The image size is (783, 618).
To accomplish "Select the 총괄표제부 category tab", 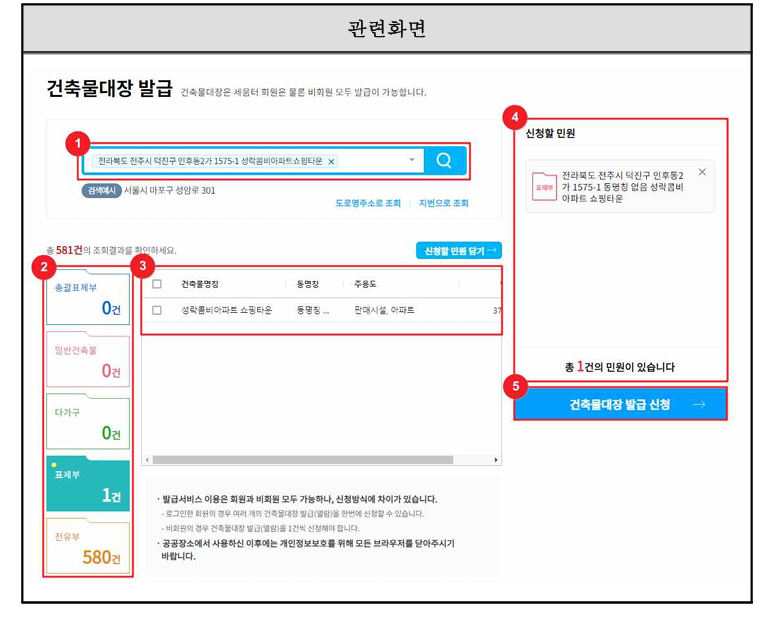I will pos(88,299).
